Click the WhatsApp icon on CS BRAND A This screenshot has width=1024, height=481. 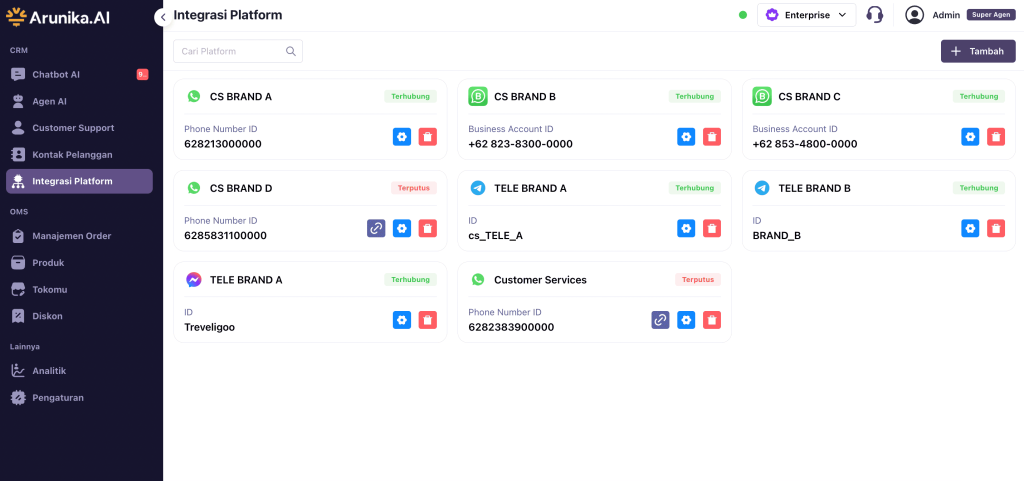tap(193, 97)
